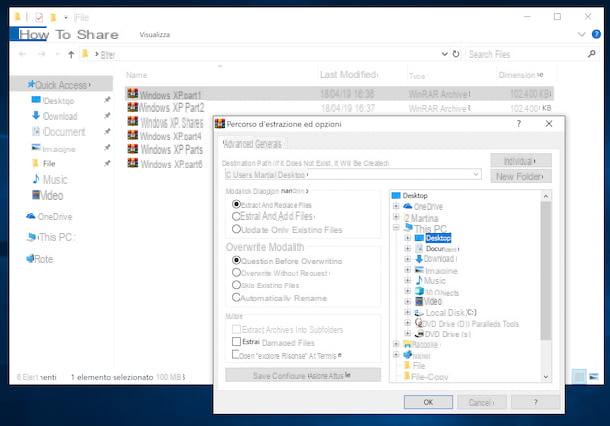The height and width of the screenshot is (426, 610).
Task: Click the Windows XP.part6 archive icon
Action: point(133,163)
